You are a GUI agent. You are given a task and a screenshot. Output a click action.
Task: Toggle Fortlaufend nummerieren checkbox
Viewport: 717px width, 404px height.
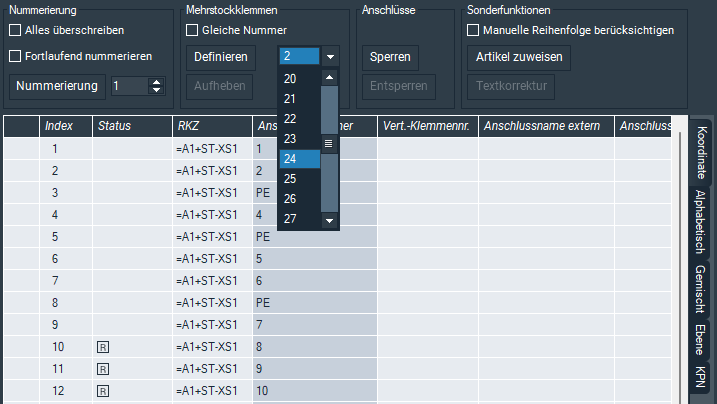15,56
